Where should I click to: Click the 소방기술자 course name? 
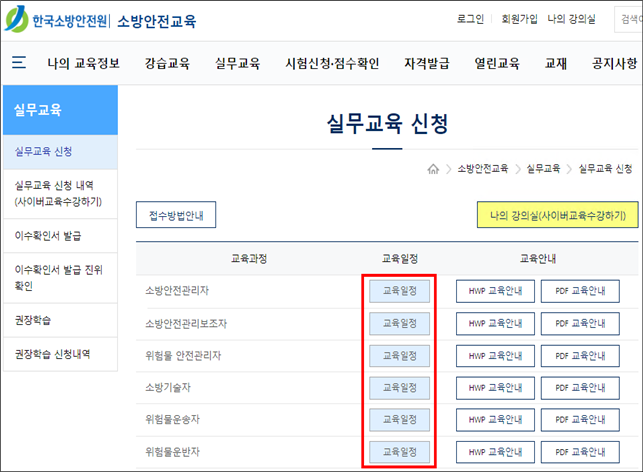pyautogui.click(x=168, y=388)
